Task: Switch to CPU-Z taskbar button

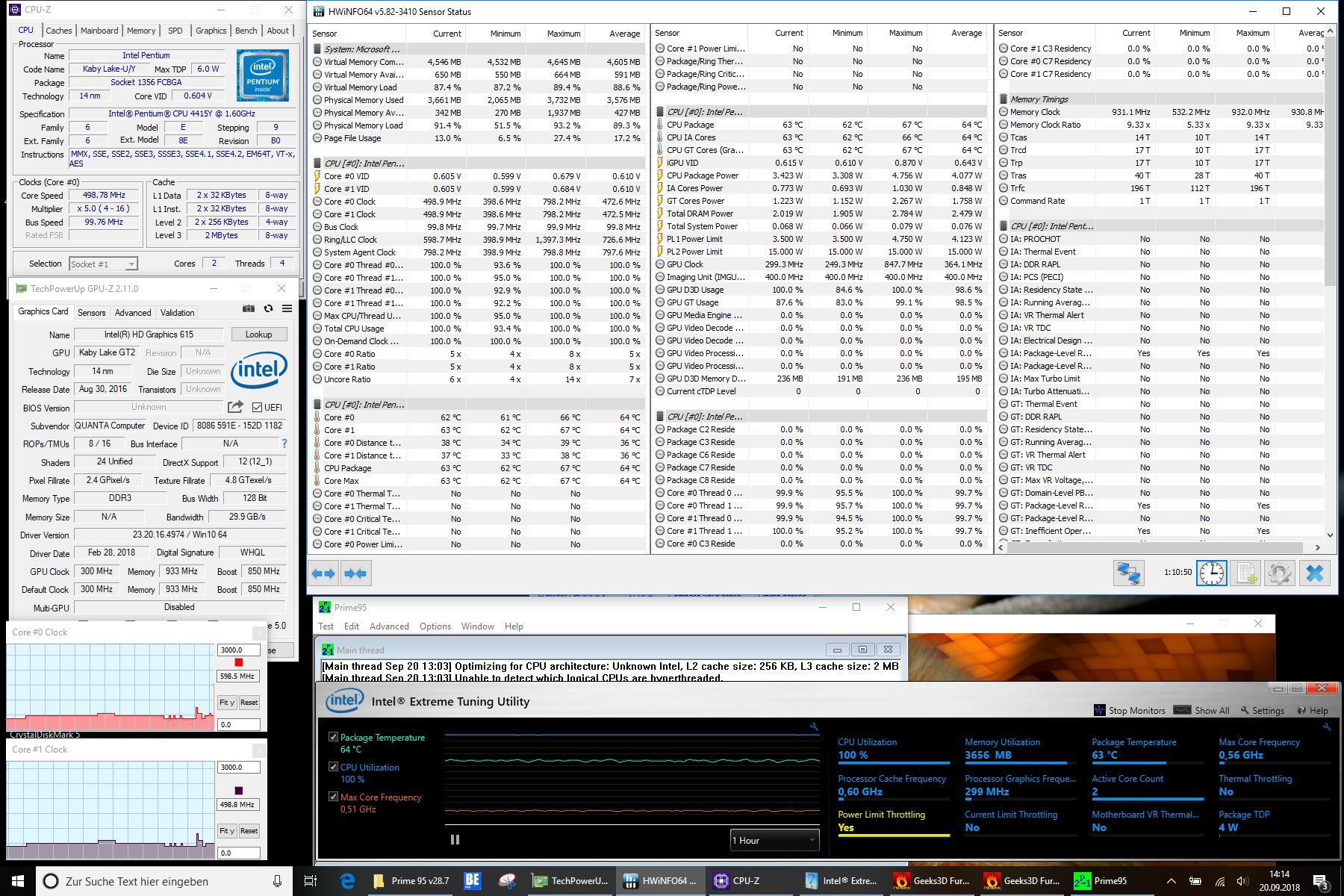Action: 749,881
